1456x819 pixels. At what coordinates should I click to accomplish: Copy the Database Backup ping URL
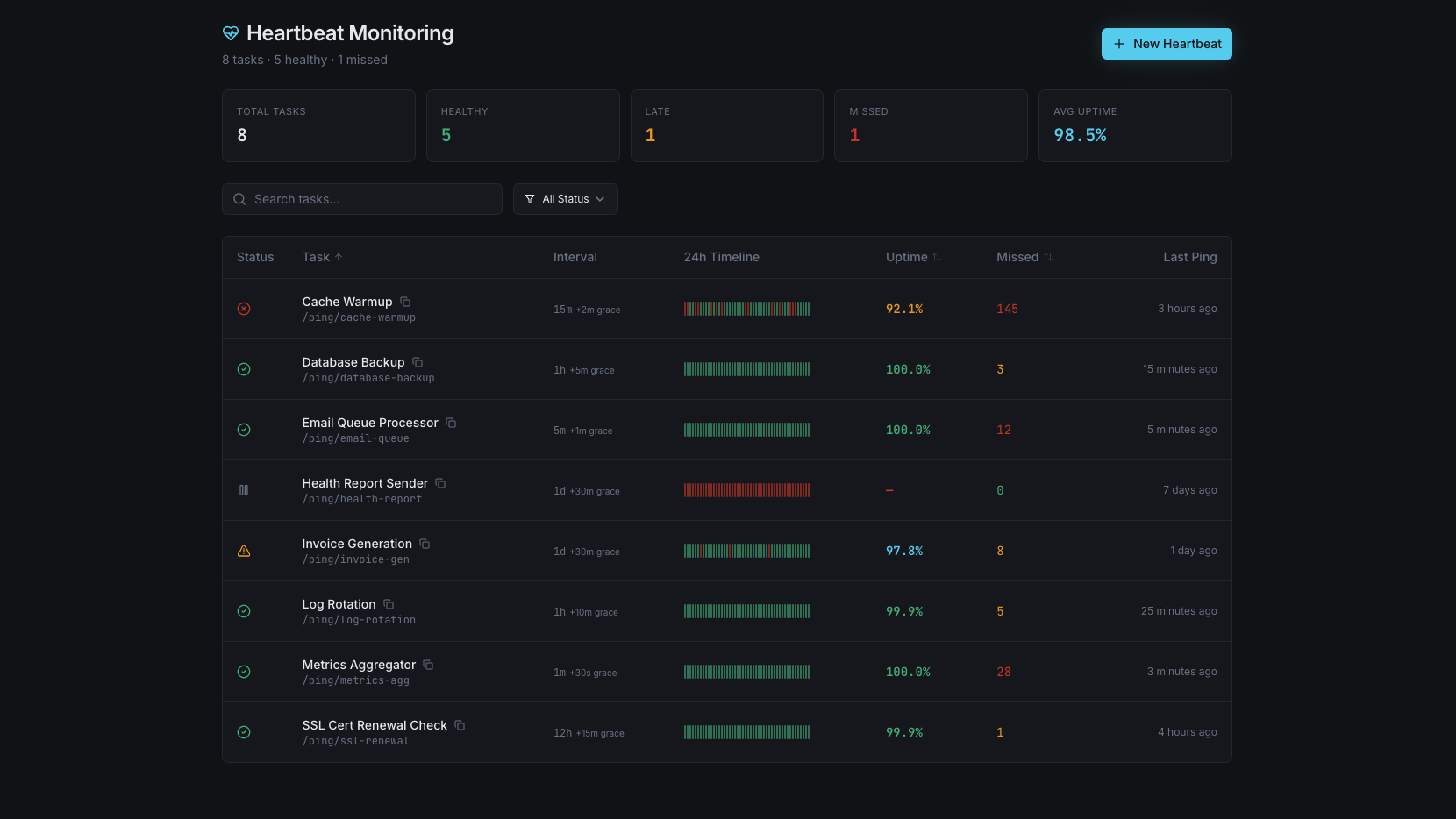pyautogui.click(x=418, y=362)
